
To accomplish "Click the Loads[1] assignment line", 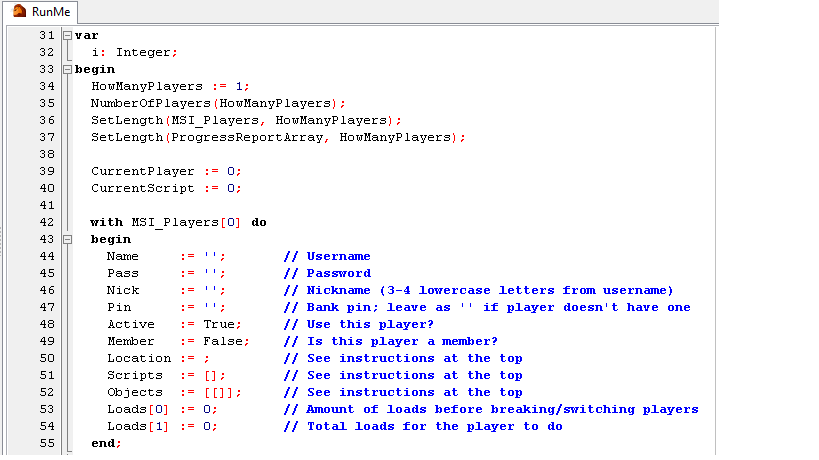I will click(x=160, y=426).
